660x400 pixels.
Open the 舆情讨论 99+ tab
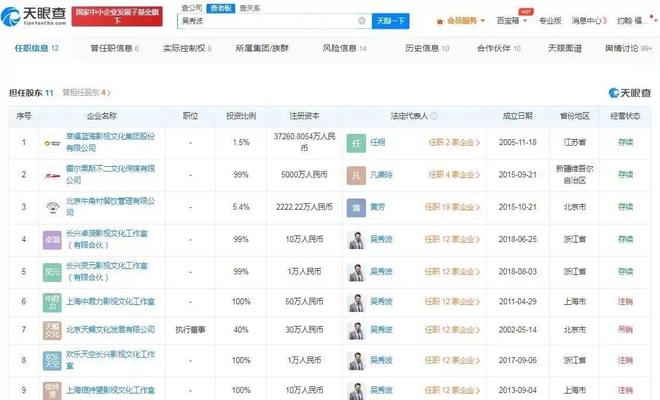(x=628, y=48)
